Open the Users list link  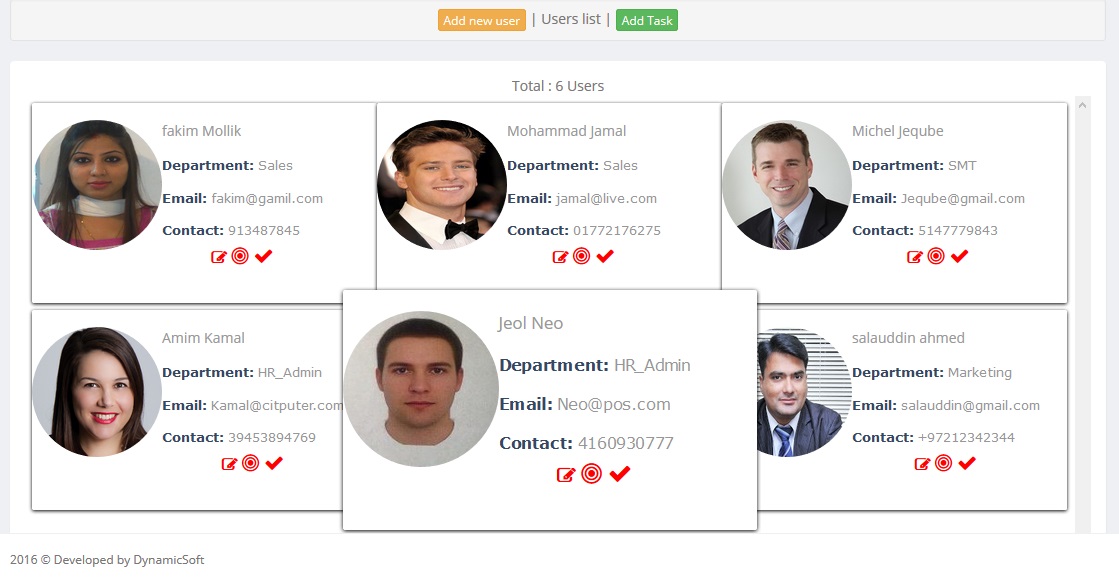571,19
